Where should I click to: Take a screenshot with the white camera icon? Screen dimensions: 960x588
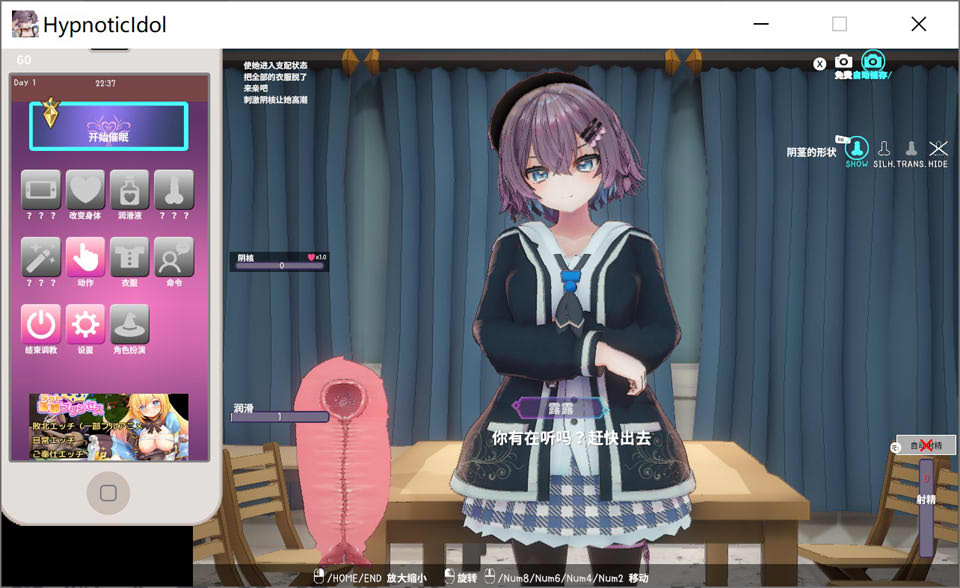click(x=843, y=61)
